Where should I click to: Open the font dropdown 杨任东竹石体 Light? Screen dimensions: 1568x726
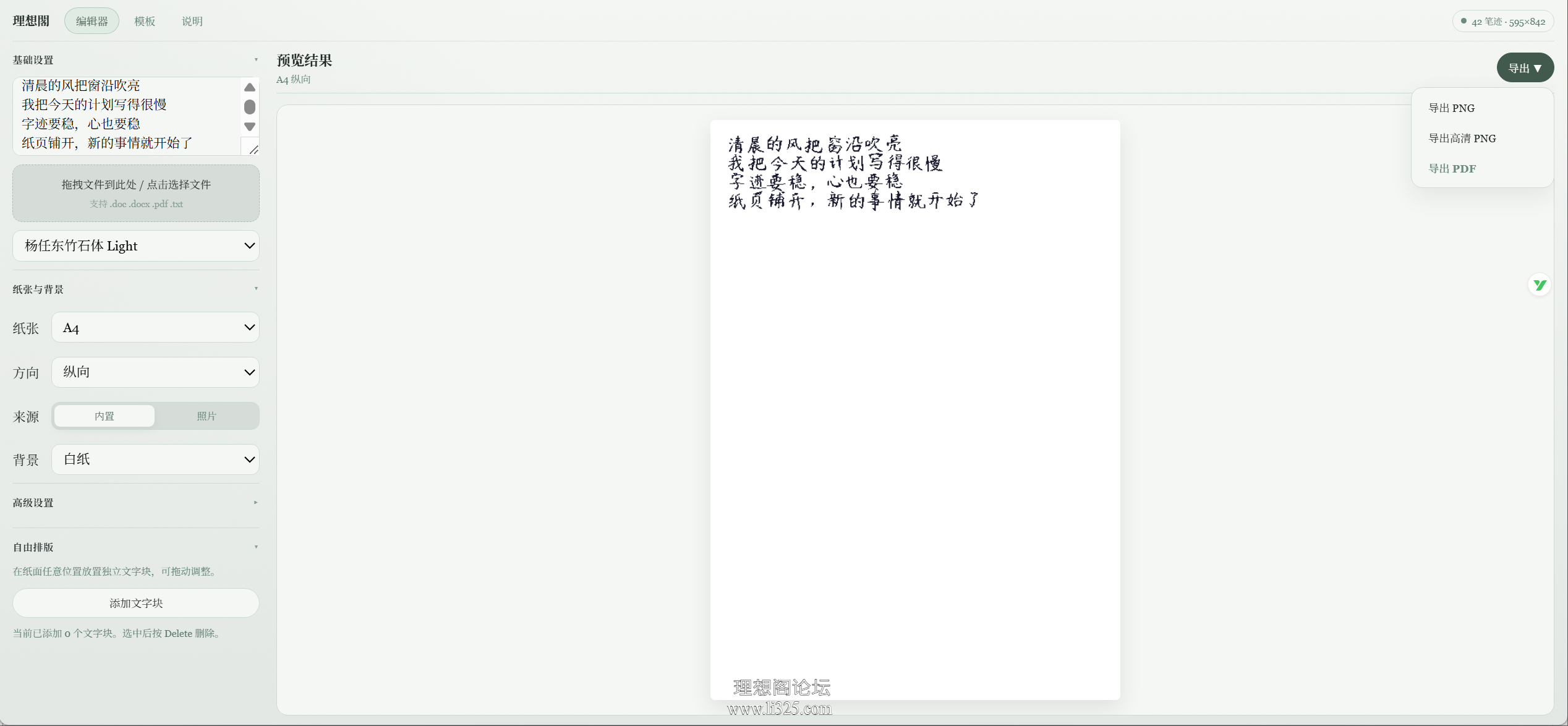tap(136, 246)
